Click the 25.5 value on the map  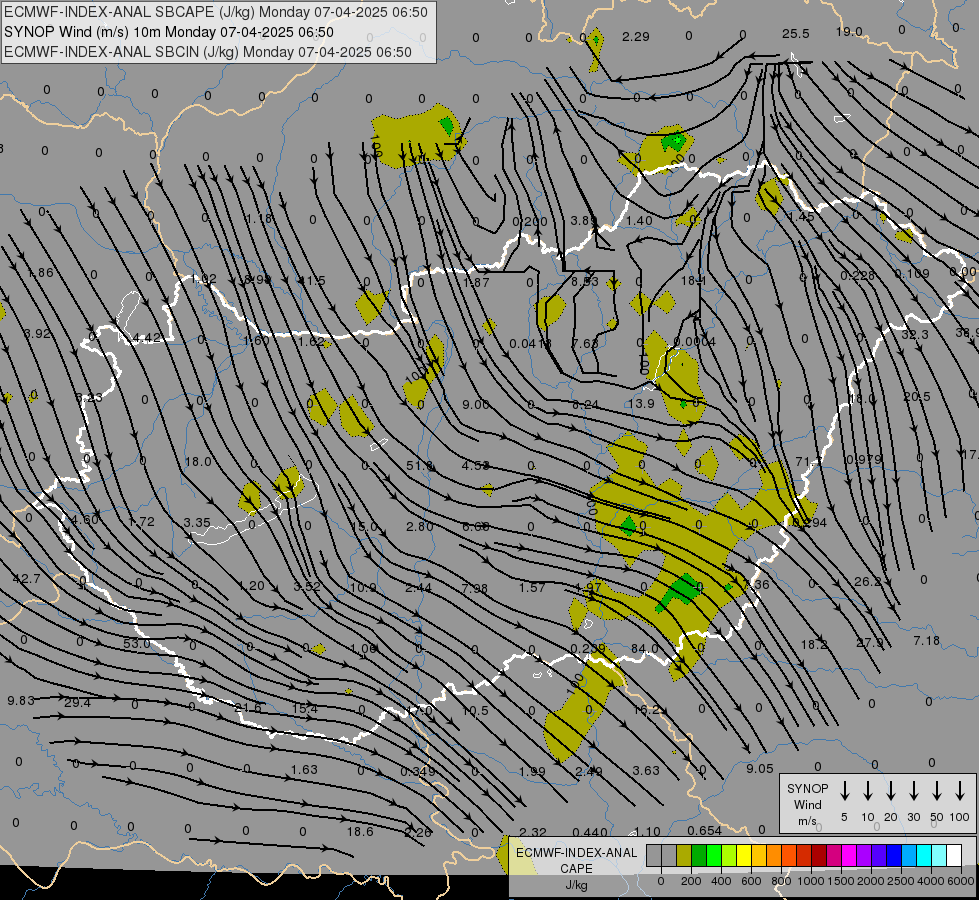point(795,34)
